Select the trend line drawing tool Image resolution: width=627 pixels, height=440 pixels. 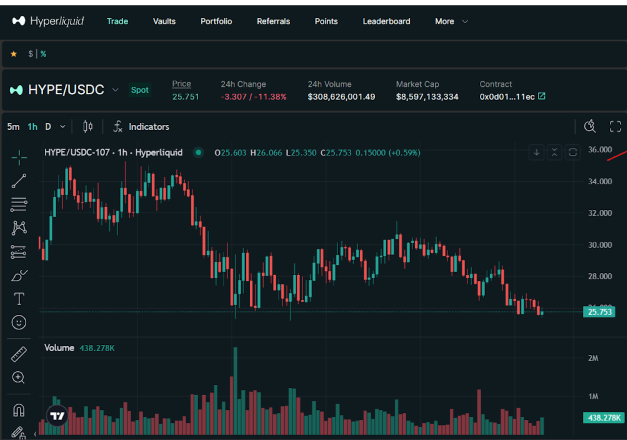(19, 181)
